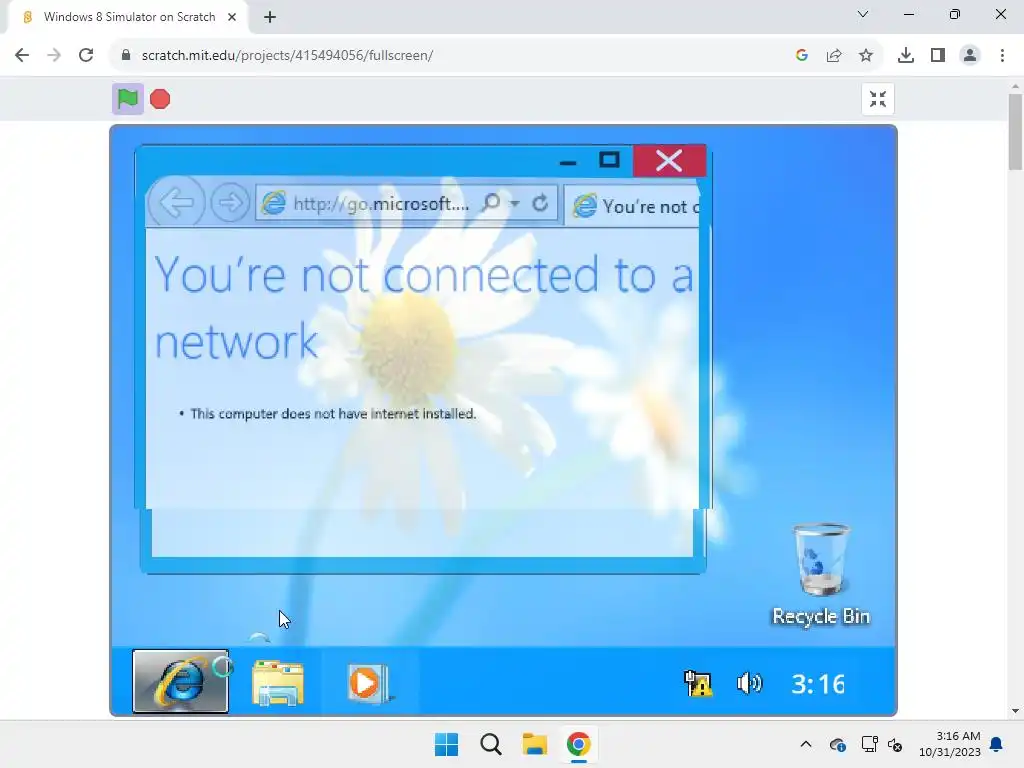Screen dimensions: 1024x768
Task: Close the Windows 8 Simulator tab
Action: (x=232, y=17)
